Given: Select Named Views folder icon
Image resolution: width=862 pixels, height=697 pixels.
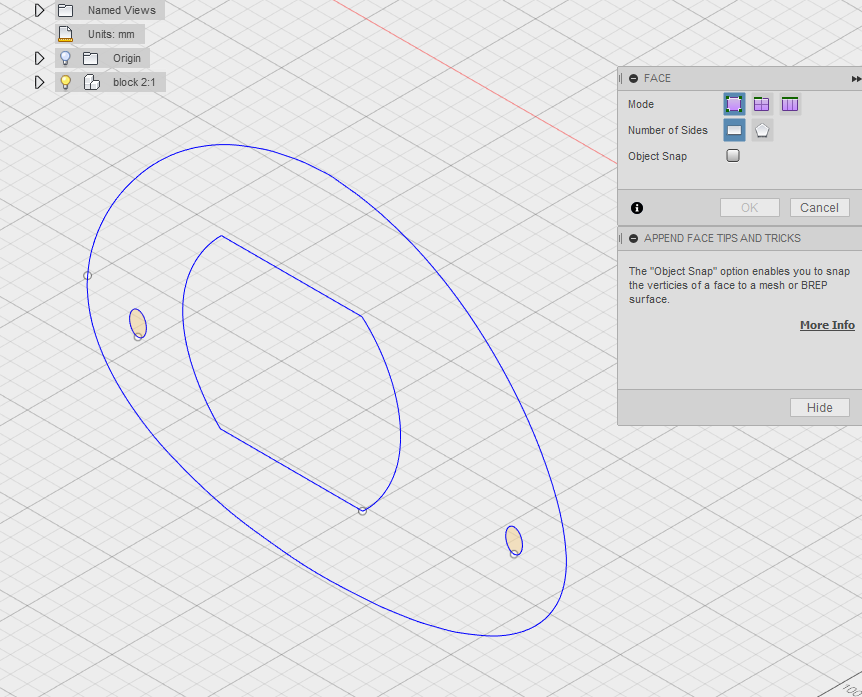Looking at the screenshot, I should [x=65, y=10].
